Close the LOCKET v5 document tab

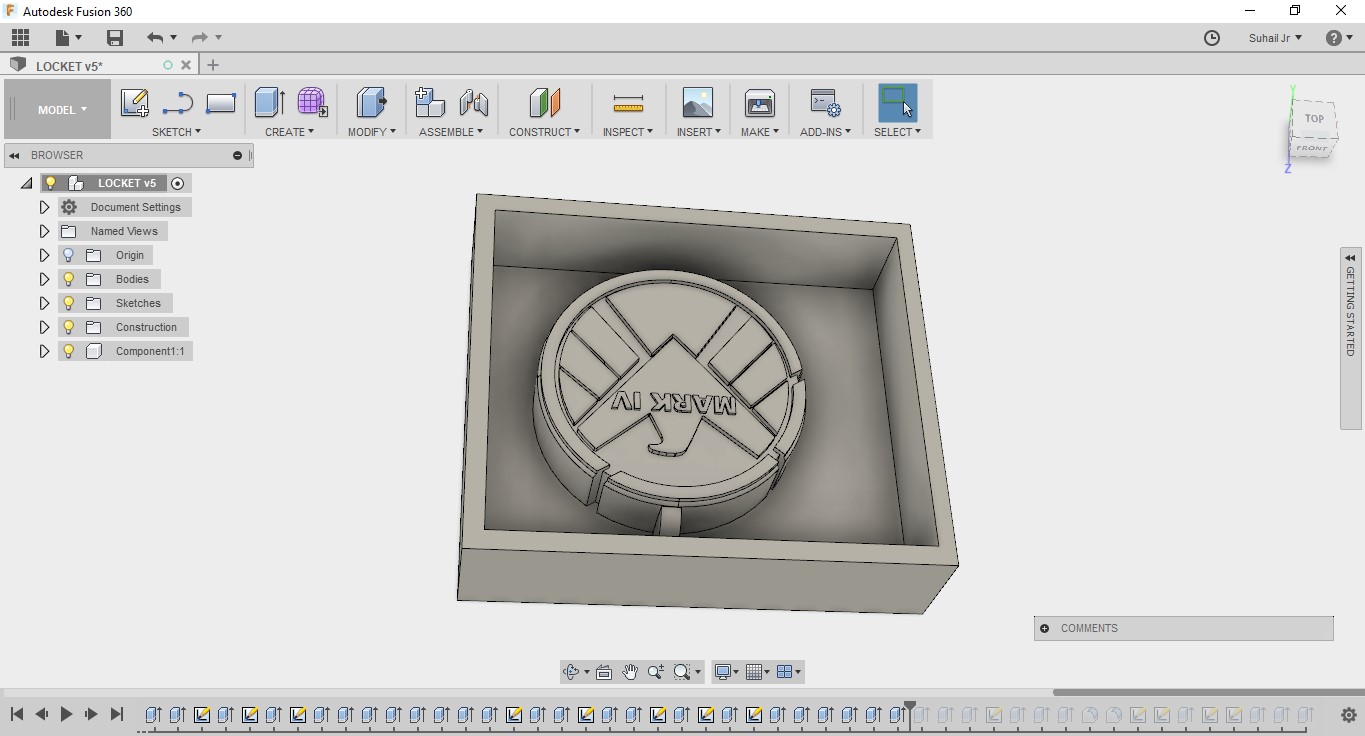pyautogui.click(x=185, y=65)
